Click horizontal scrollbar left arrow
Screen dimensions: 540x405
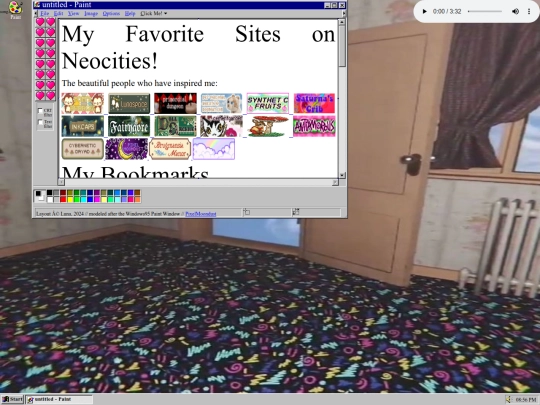[x=61, y=182]
